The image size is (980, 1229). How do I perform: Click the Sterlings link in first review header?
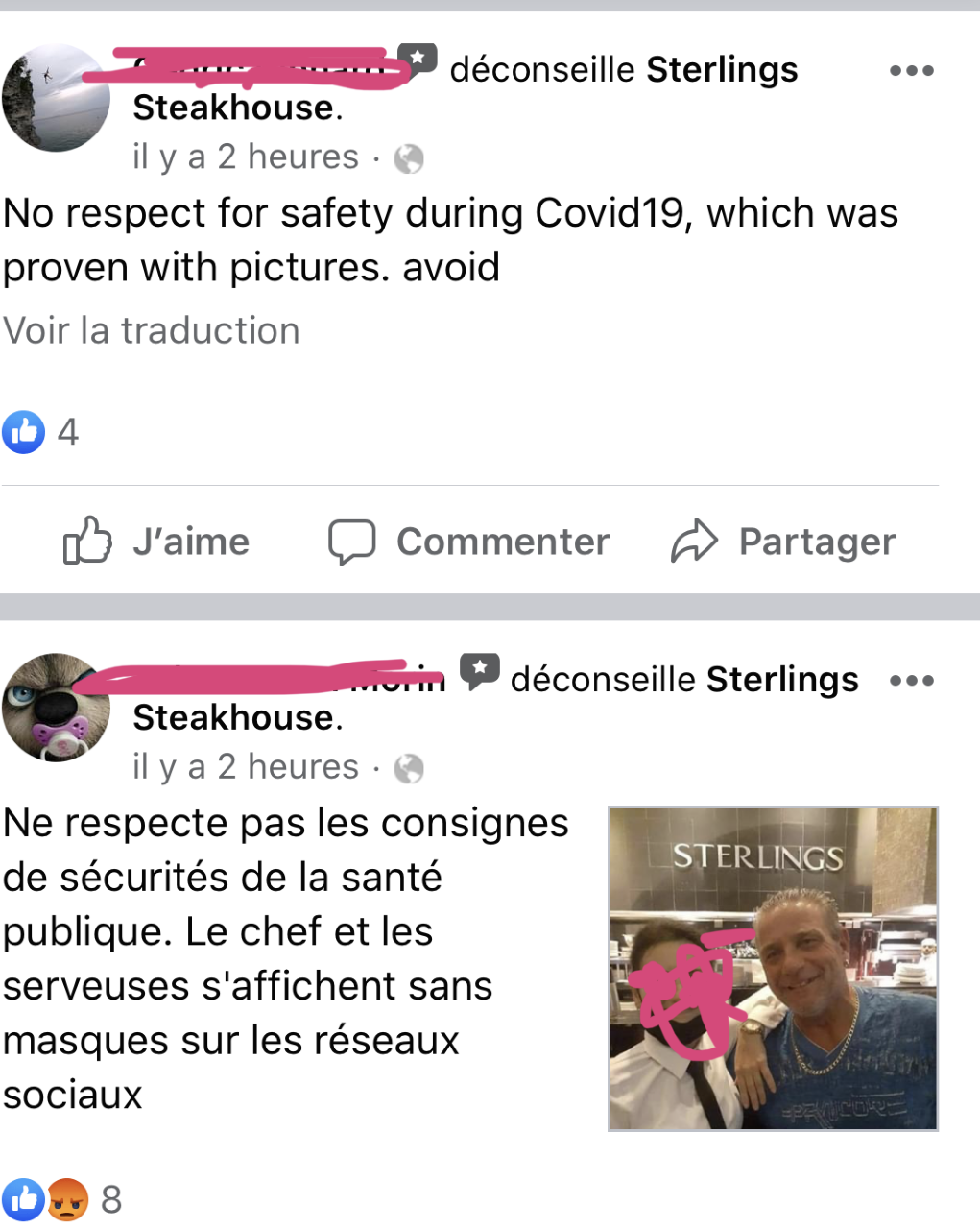pos(722,70)
